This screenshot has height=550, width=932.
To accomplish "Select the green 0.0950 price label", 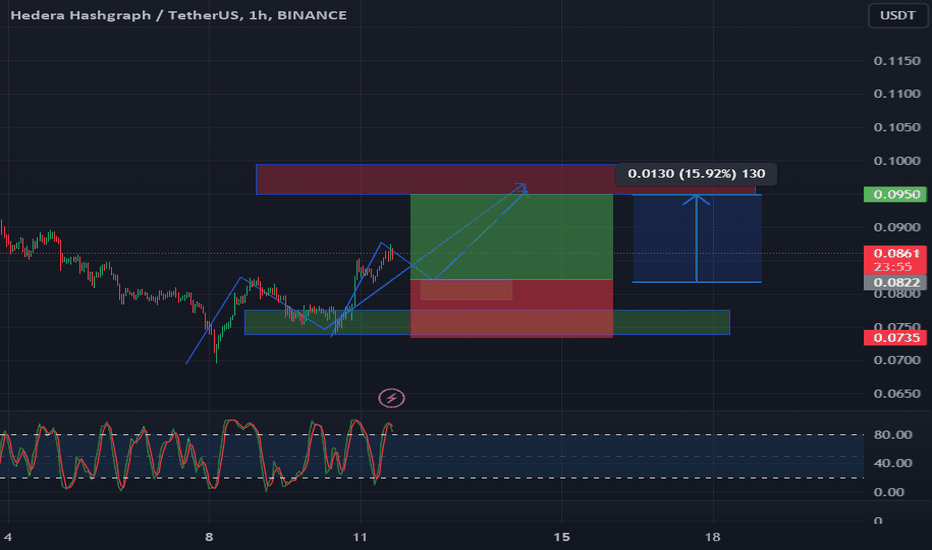I will pyautogui.click(x=895, y=194).
